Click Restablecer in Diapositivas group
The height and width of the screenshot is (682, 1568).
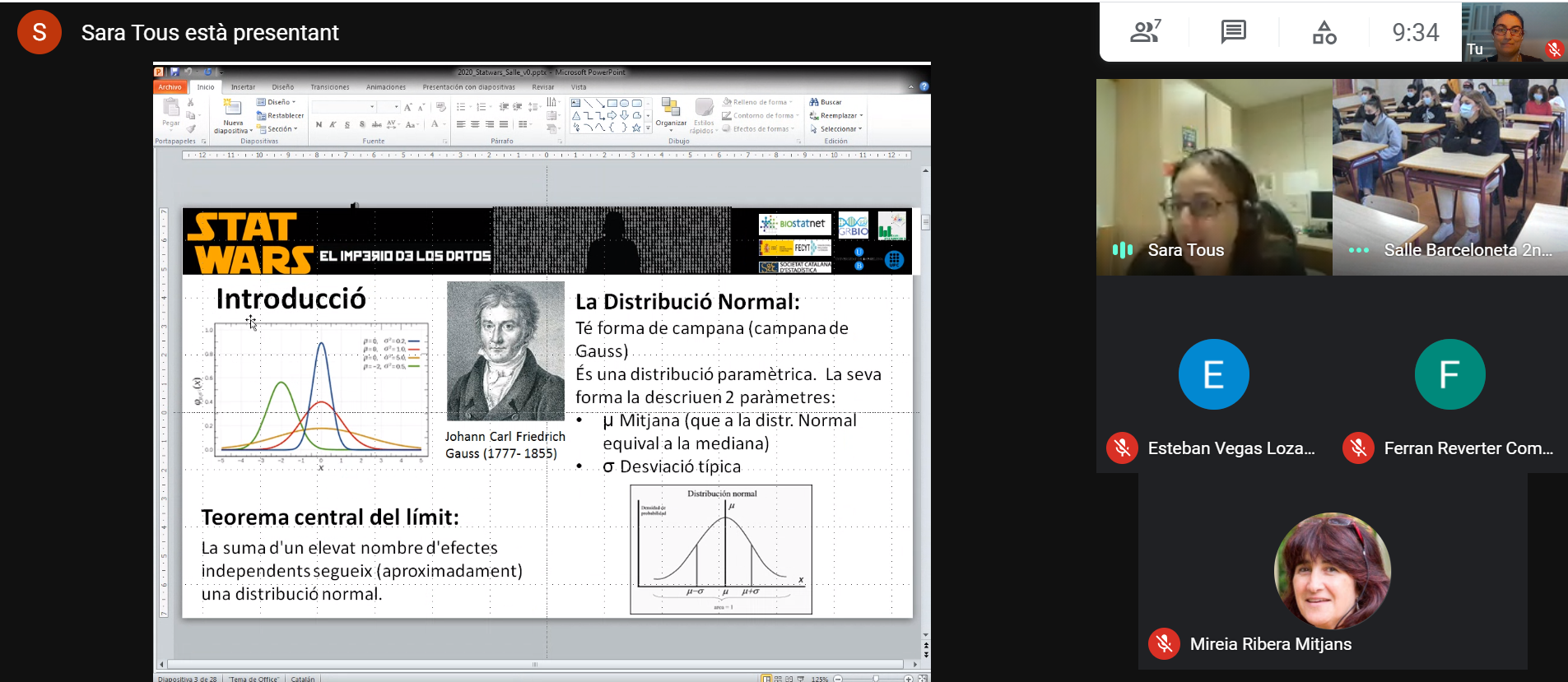pyautogui.click(x=280, y=116)
